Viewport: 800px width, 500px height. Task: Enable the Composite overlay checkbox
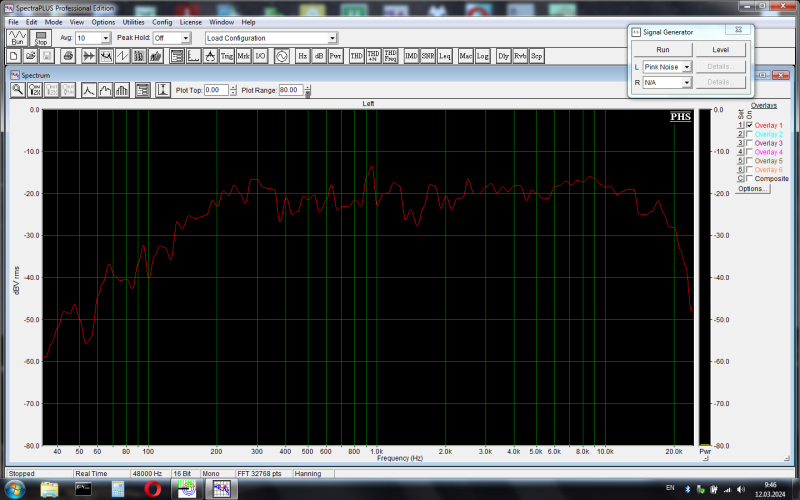749,179
